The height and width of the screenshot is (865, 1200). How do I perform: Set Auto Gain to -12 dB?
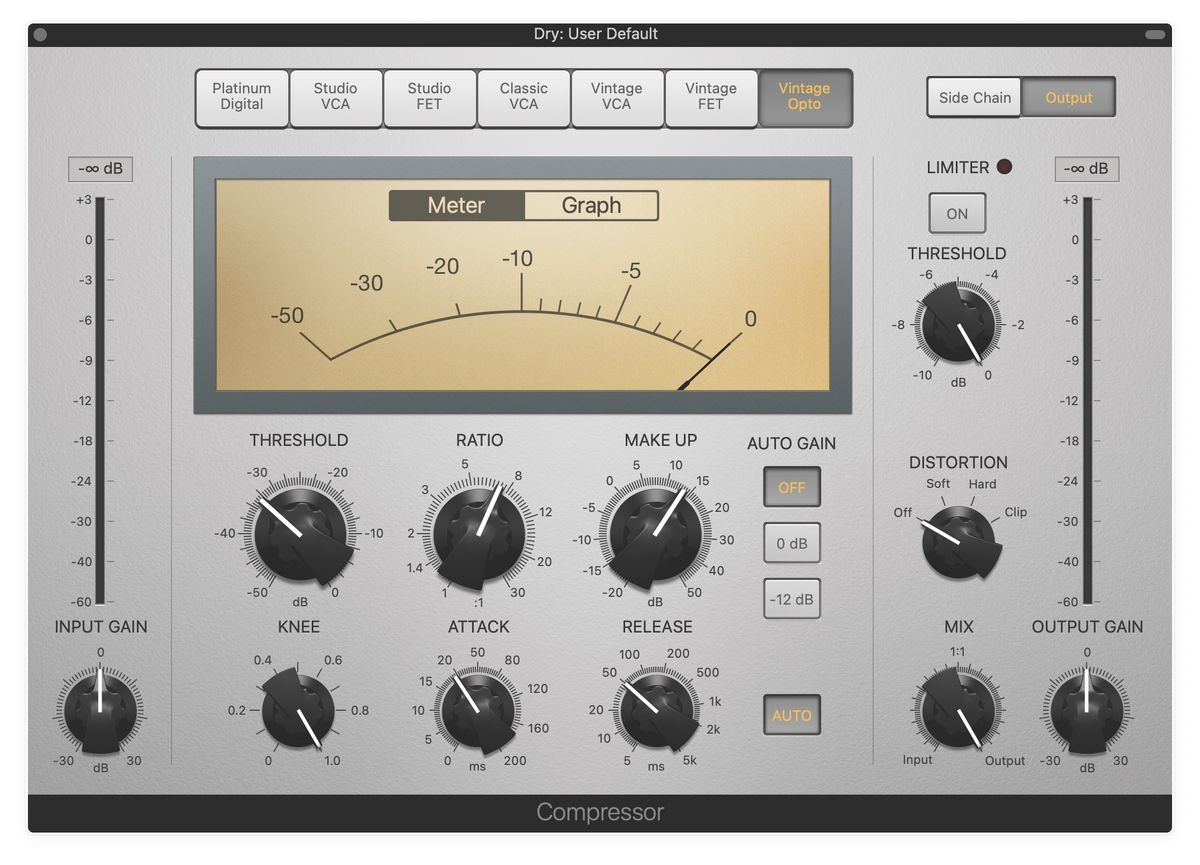(x=792, y=599)
